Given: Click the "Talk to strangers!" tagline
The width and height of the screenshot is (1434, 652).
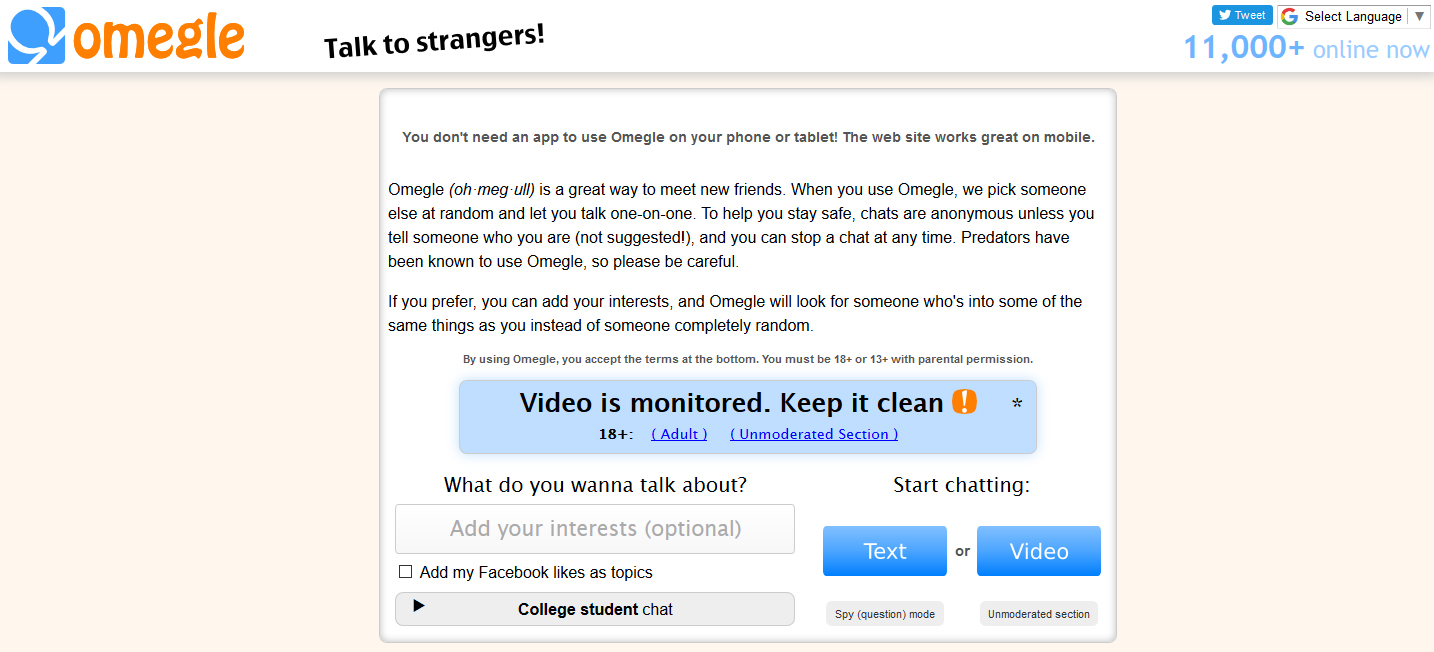Looking at the screenshot, I should coord(435,42).
